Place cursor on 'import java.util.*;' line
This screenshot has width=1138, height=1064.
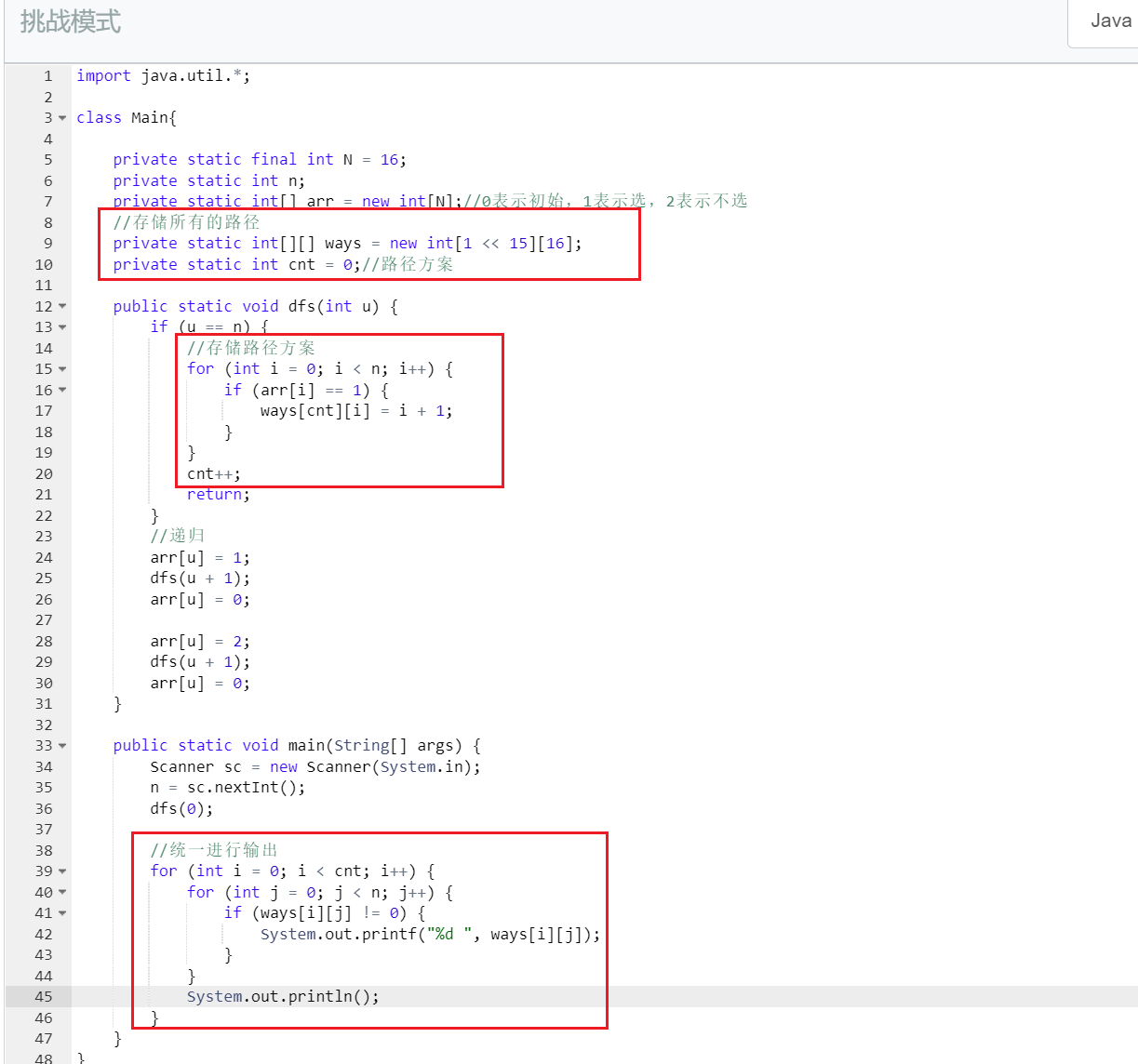pyautogui.click(x=163, y=76)
